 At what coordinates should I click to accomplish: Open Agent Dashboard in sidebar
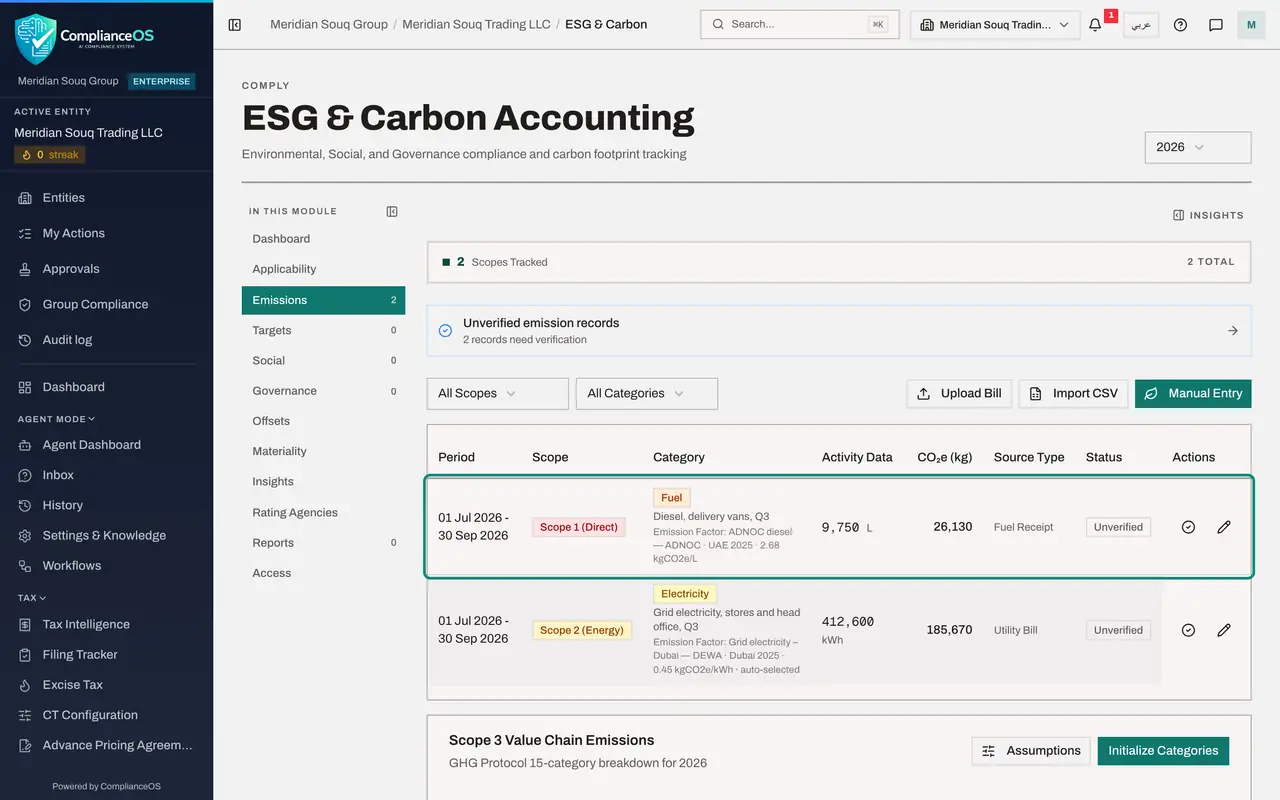click(106, 445)
